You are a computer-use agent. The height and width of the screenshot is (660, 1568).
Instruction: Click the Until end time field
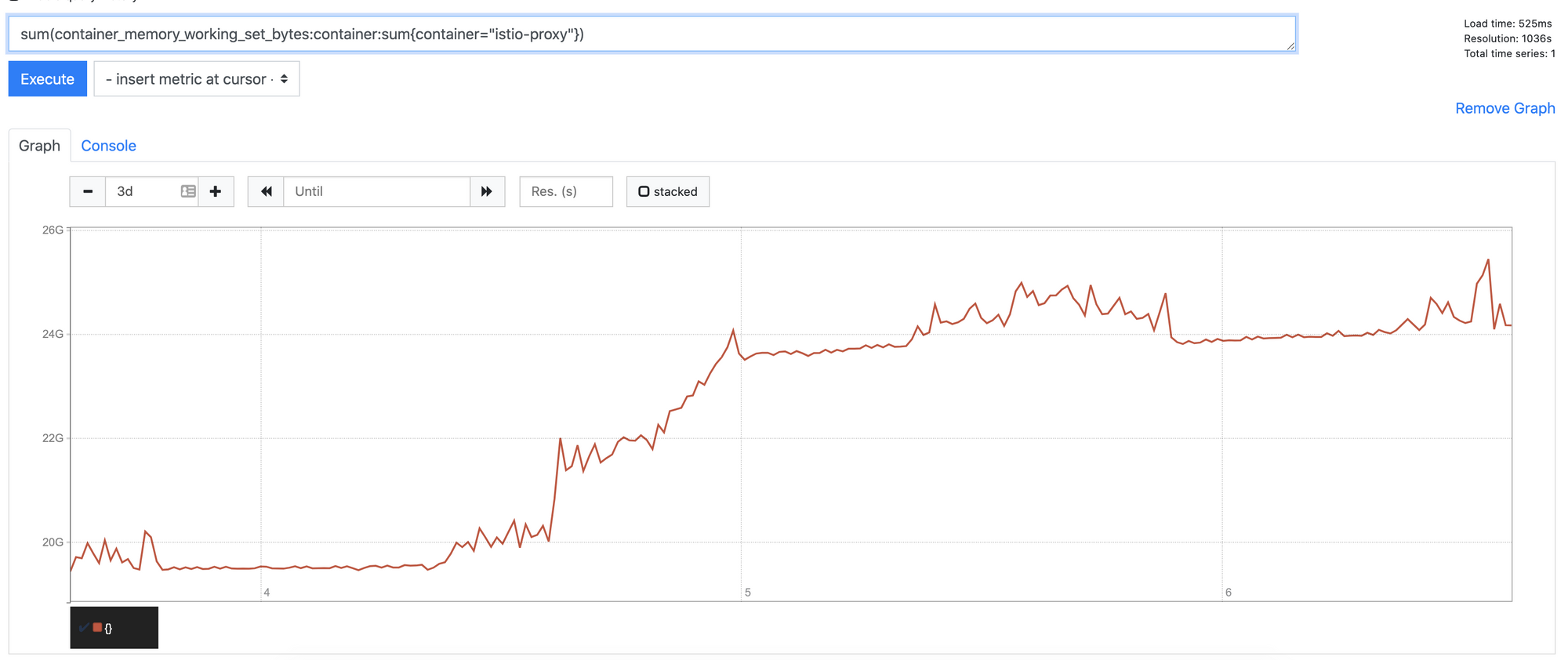(376, 191)
